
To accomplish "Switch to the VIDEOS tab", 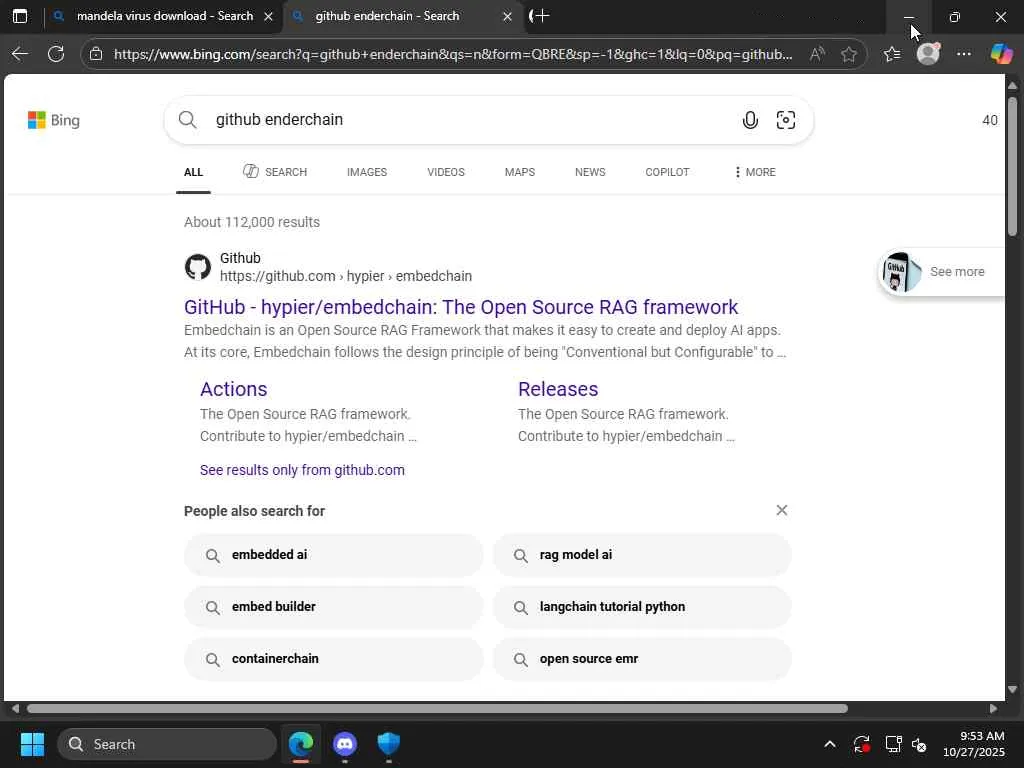I will (x=446, y=172).
